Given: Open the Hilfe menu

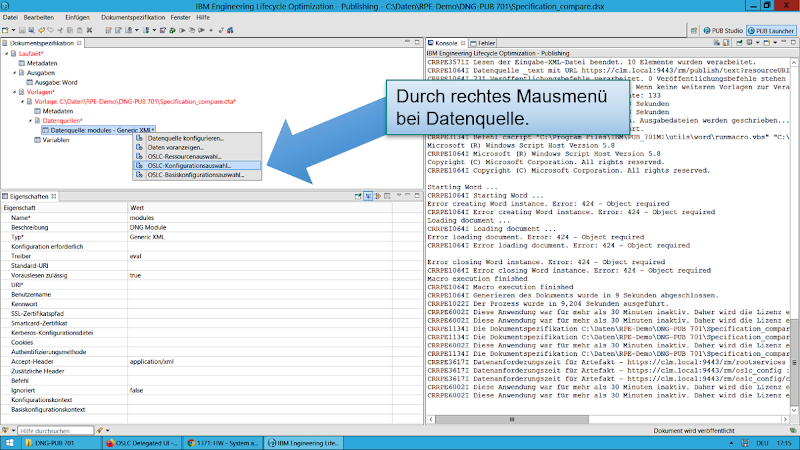Looking at the screenshot, I should 203,17.
